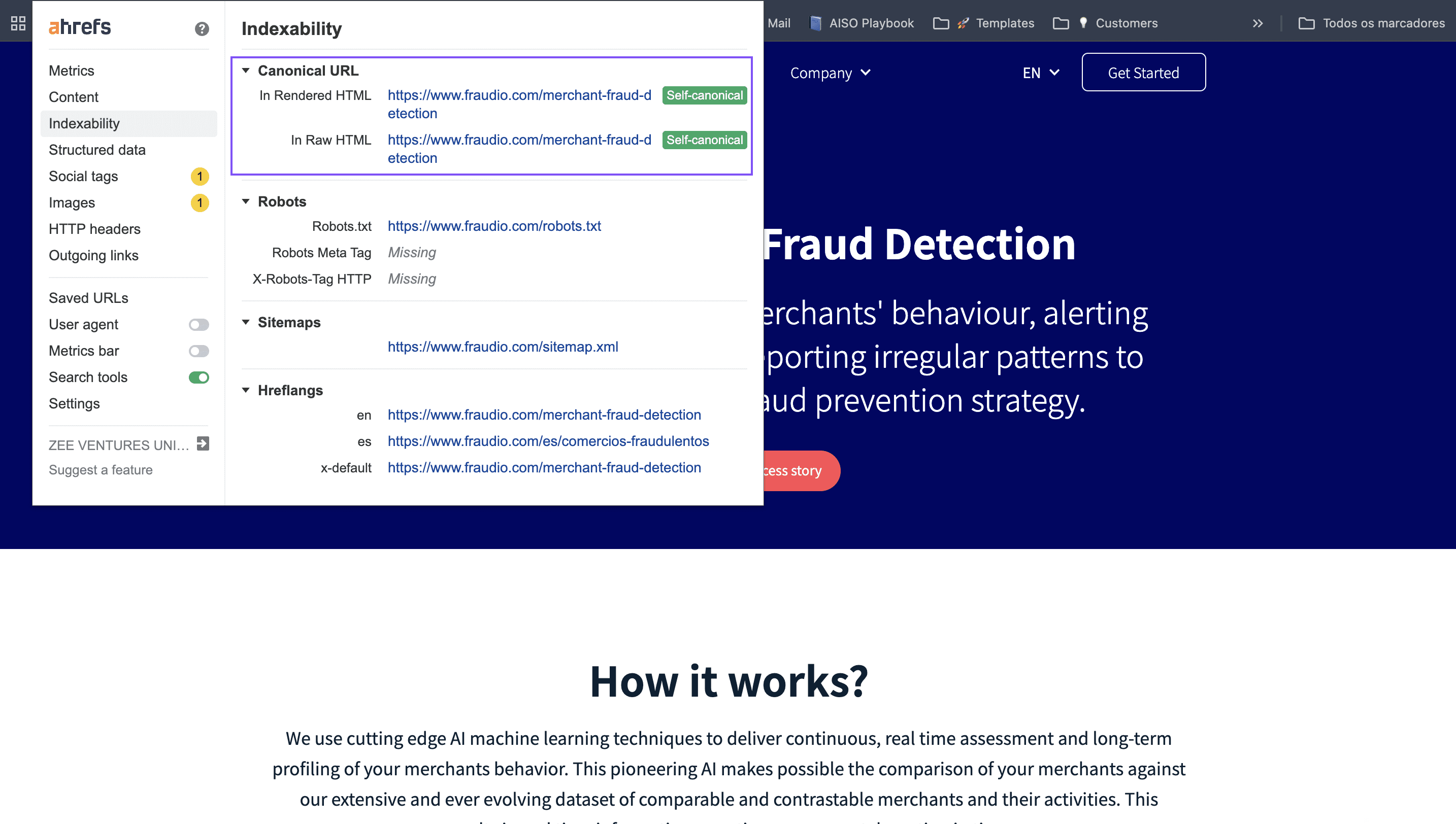Click the Images warning badge

(200, 202)
